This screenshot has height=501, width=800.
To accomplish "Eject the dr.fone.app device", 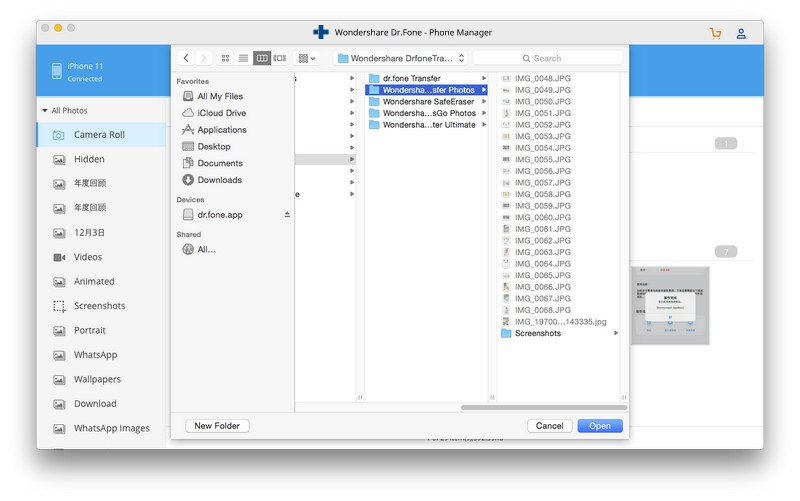I will click(x=287, y=215).
